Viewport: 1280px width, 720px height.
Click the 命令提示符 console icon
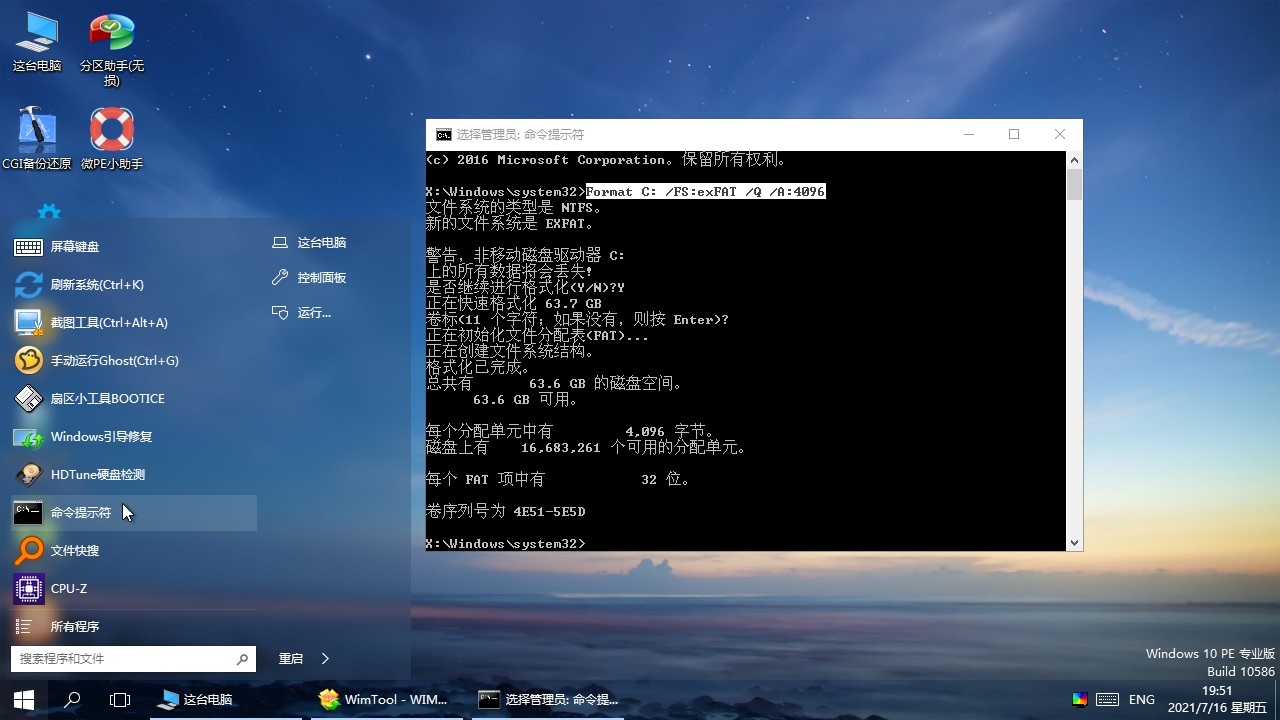[x=28, y=513]
